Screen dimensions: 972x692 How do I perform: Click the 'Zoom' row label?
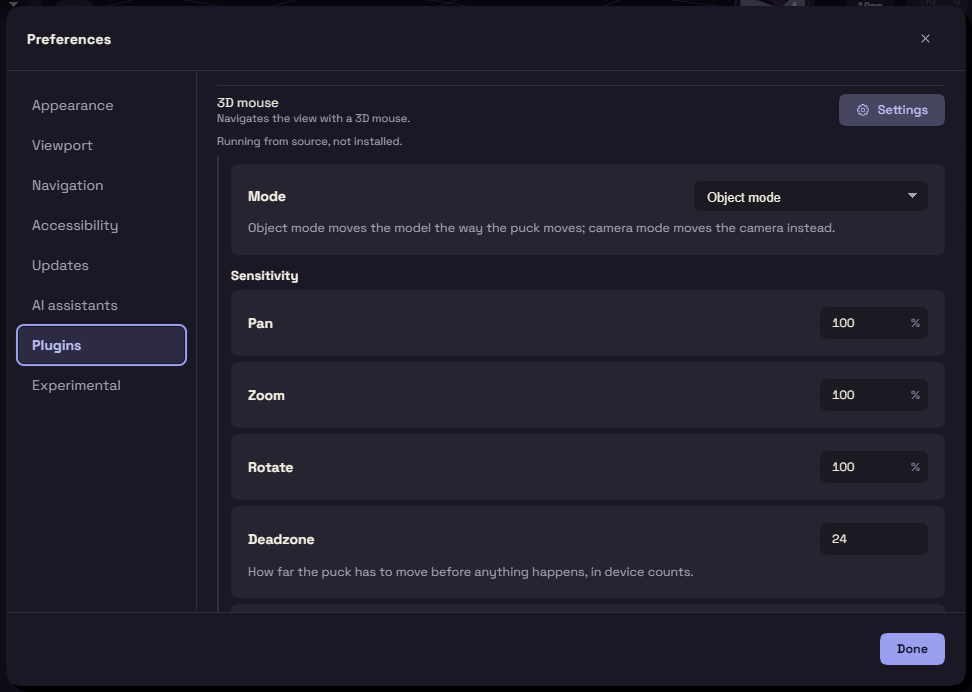point(266,395)
